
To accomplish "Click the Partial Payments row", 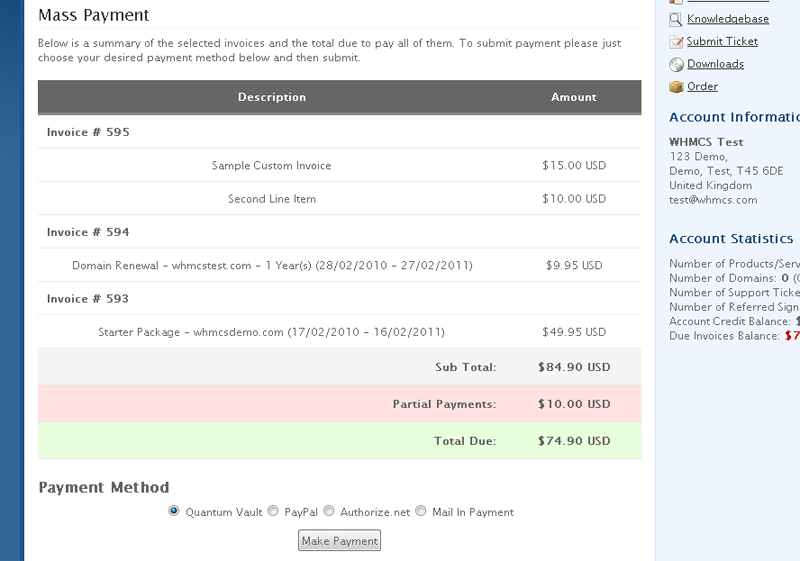I will click(x=339, y=404).
